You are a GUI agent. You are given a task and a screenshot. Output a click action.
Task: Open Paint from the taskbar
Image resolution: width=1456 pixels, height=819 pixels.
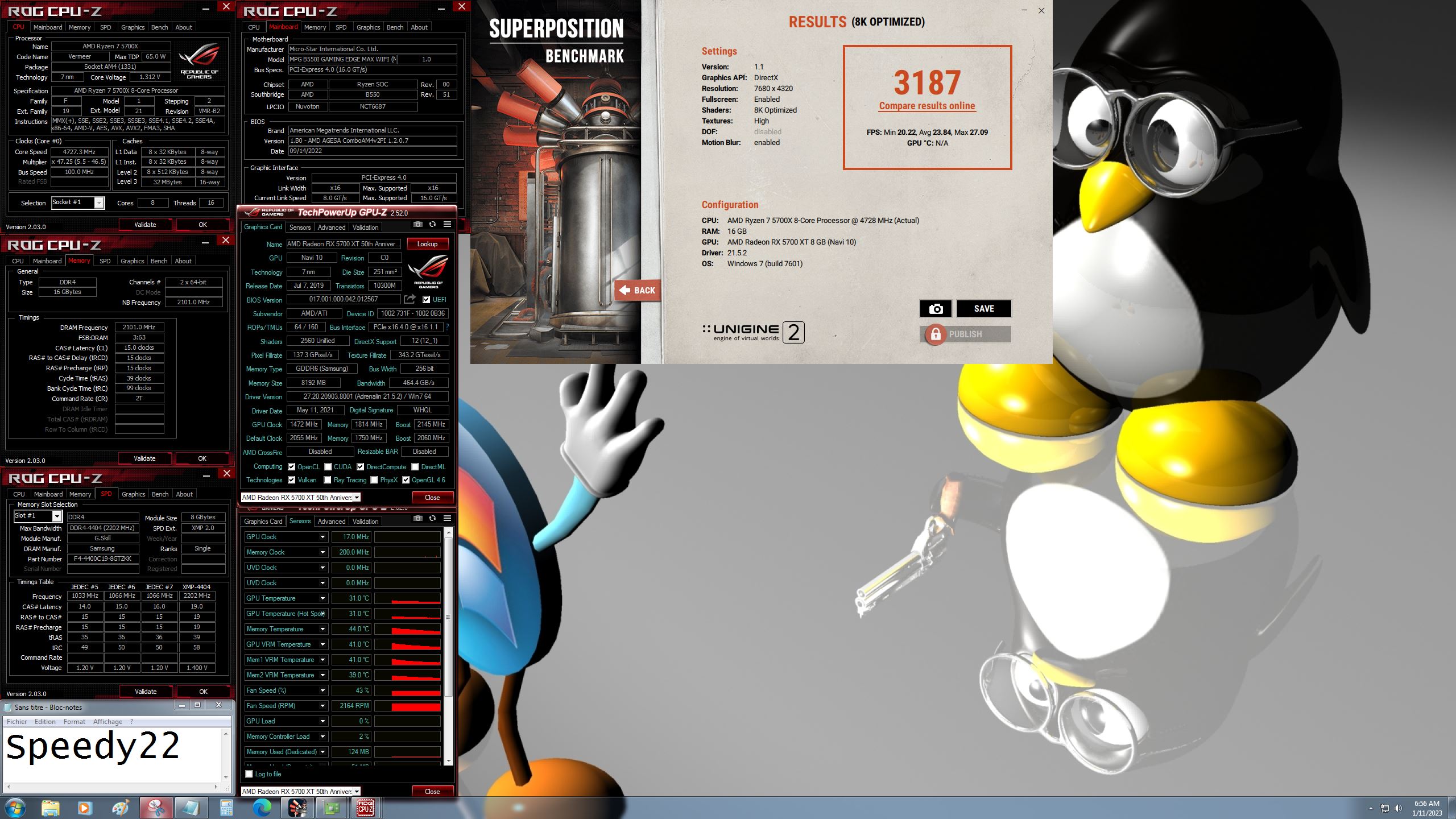click(x=120, y=808)
